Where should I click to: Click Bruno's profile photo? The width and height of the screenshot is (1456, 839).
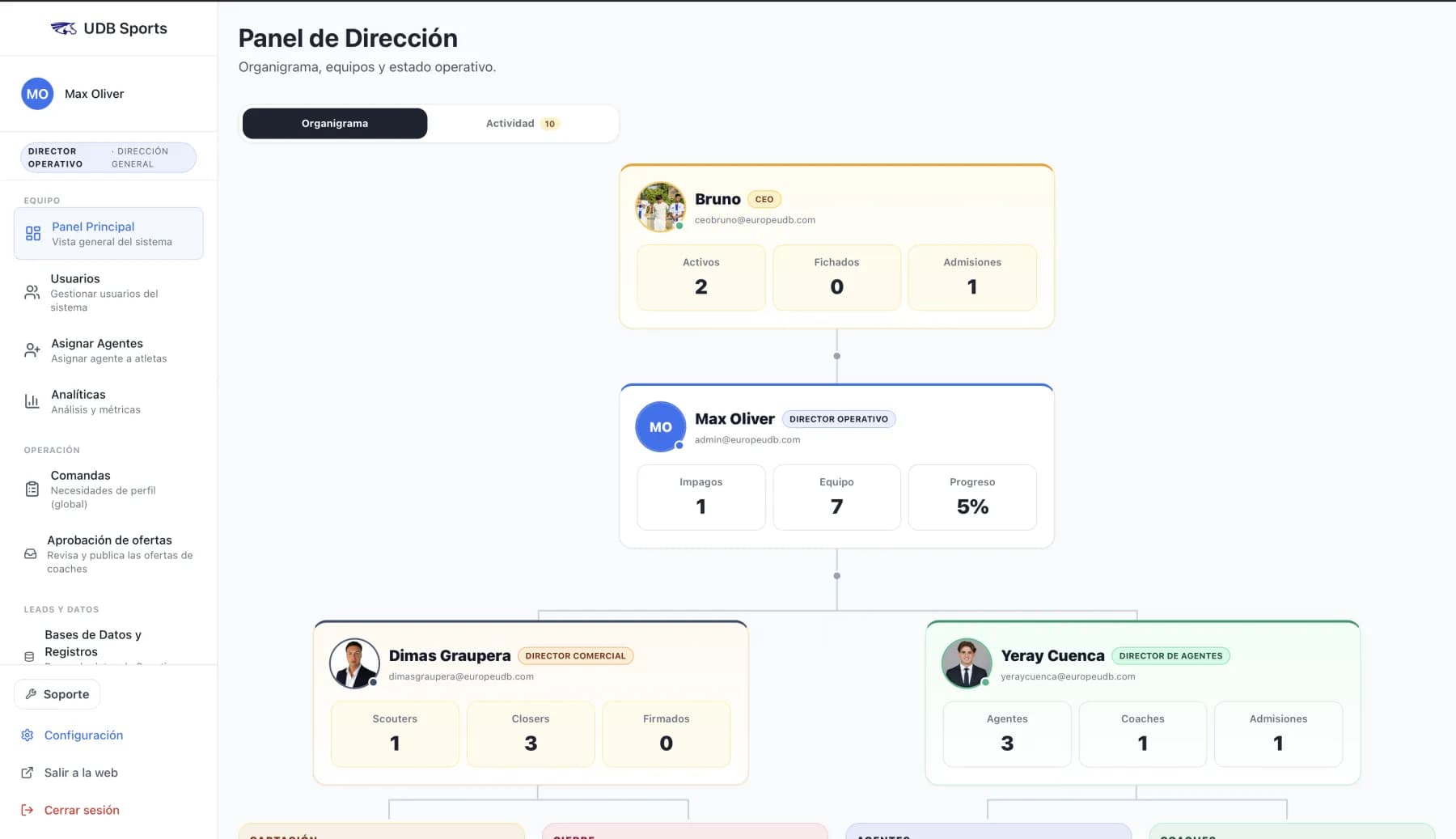pyautogui.click(x=661, y=207)
